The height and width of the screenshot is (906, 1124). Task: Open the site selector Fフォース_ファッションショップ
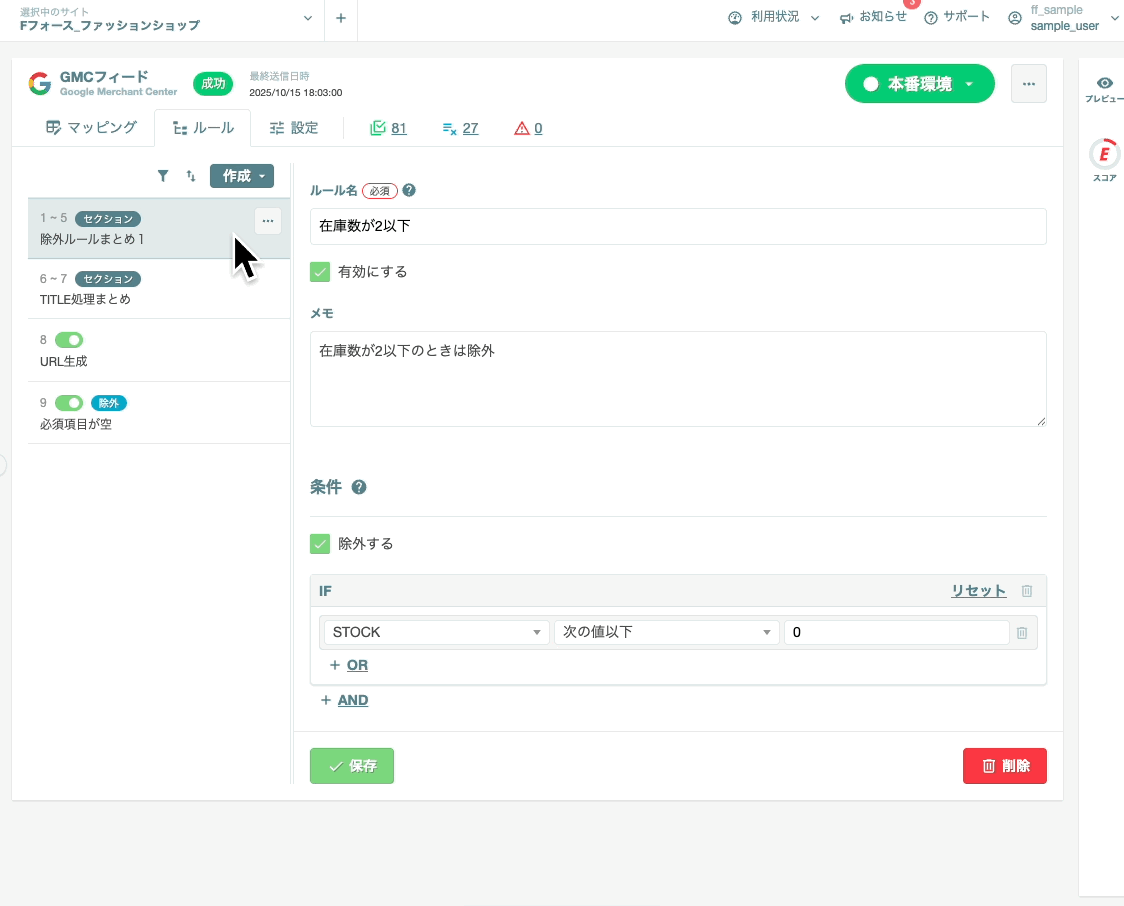pyautogui.click(x=166, y=19)
